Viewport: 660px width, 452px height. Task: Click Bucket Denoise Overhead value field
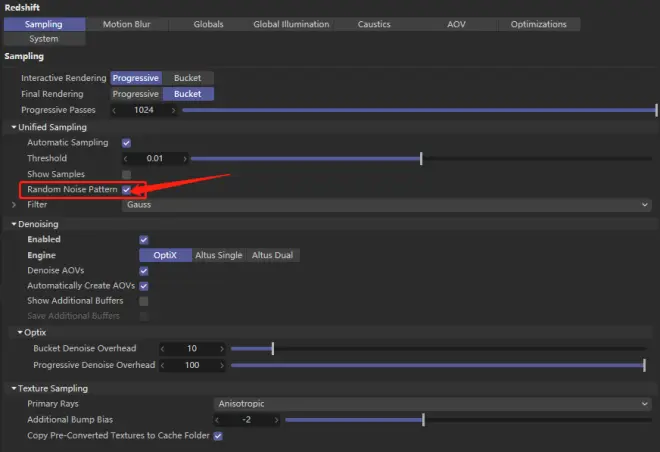coord(192,348)
